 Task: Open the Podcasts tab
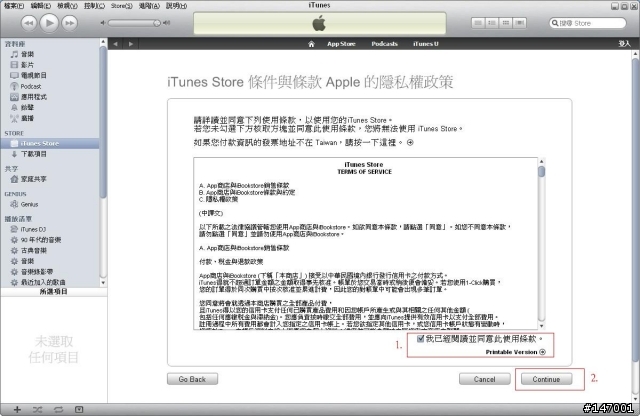[x=384, y=44]
